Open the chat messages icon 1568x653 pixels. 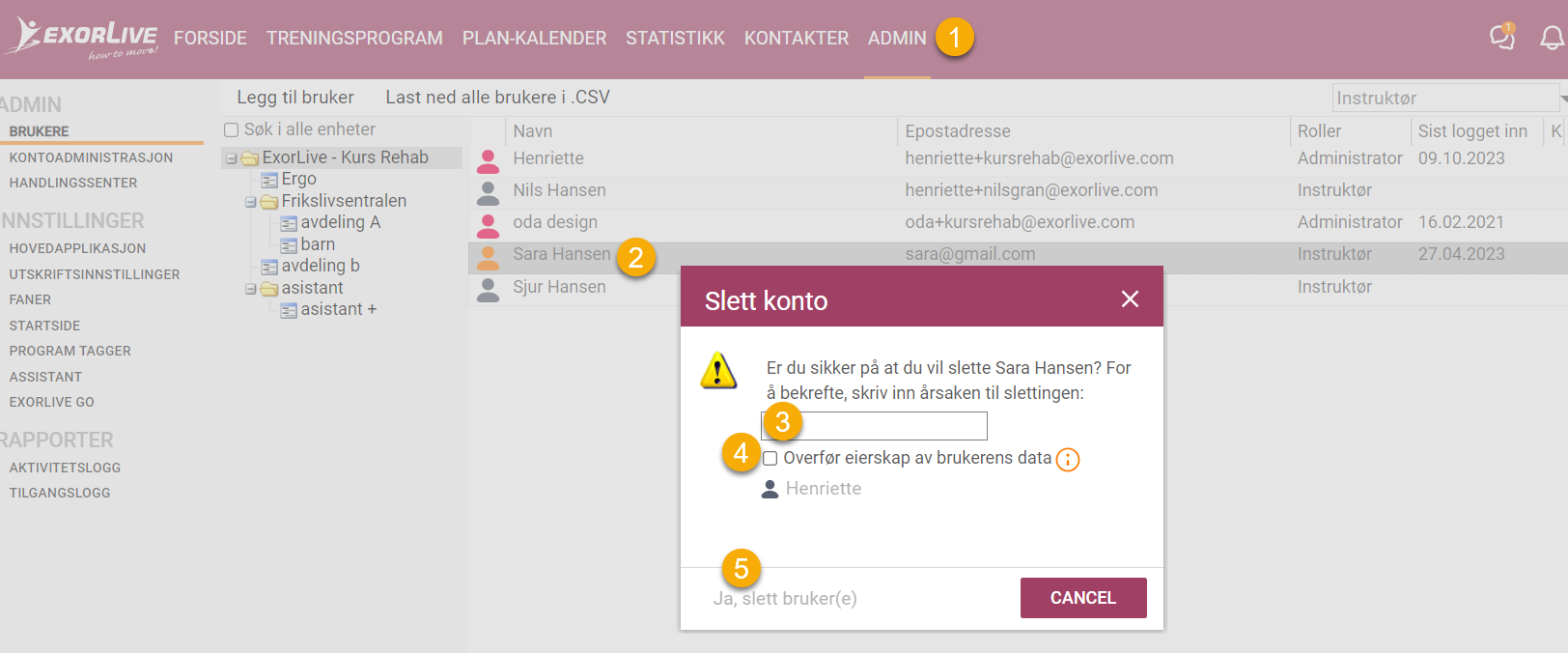(1501, 37)
